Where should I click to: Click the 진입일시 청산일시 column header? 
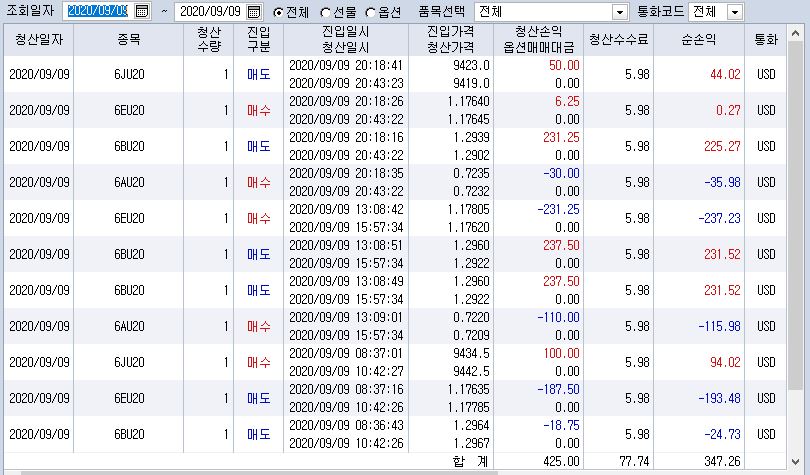(x=346, y=40)
